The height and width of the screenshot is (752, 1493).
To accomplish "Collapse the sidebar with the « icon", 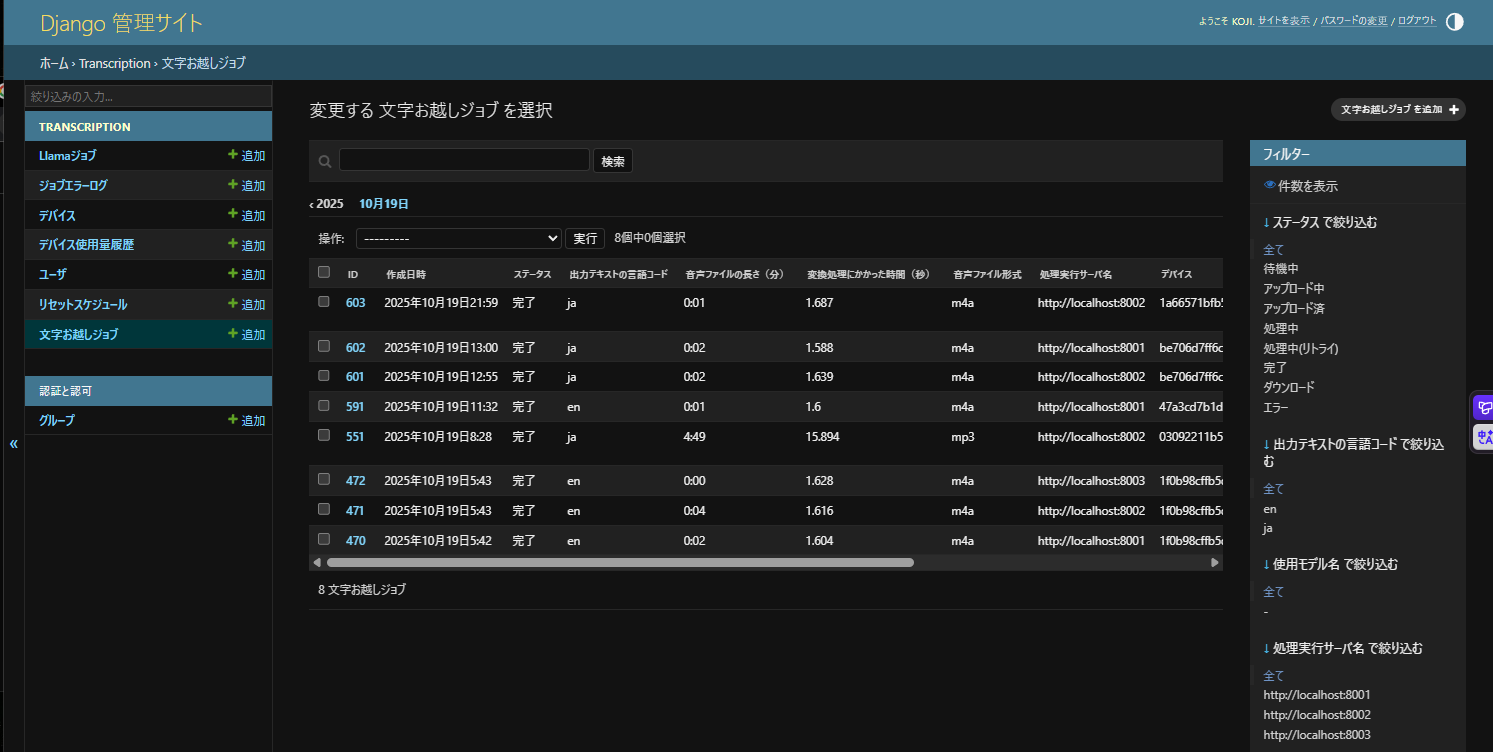I will [13, 443].
